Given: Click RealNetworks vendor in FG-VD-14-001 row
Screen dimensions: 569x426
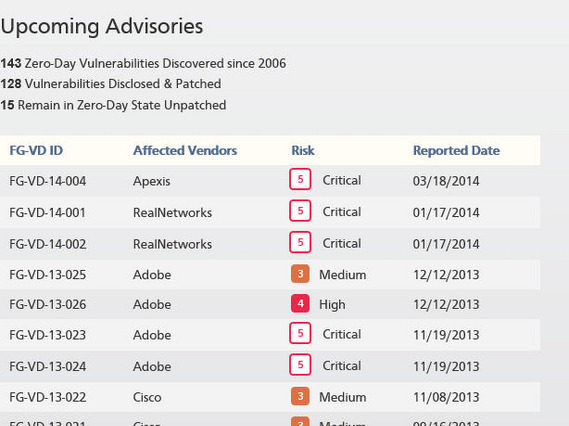Looking at the screenshot, I should (x=172, y=213).
